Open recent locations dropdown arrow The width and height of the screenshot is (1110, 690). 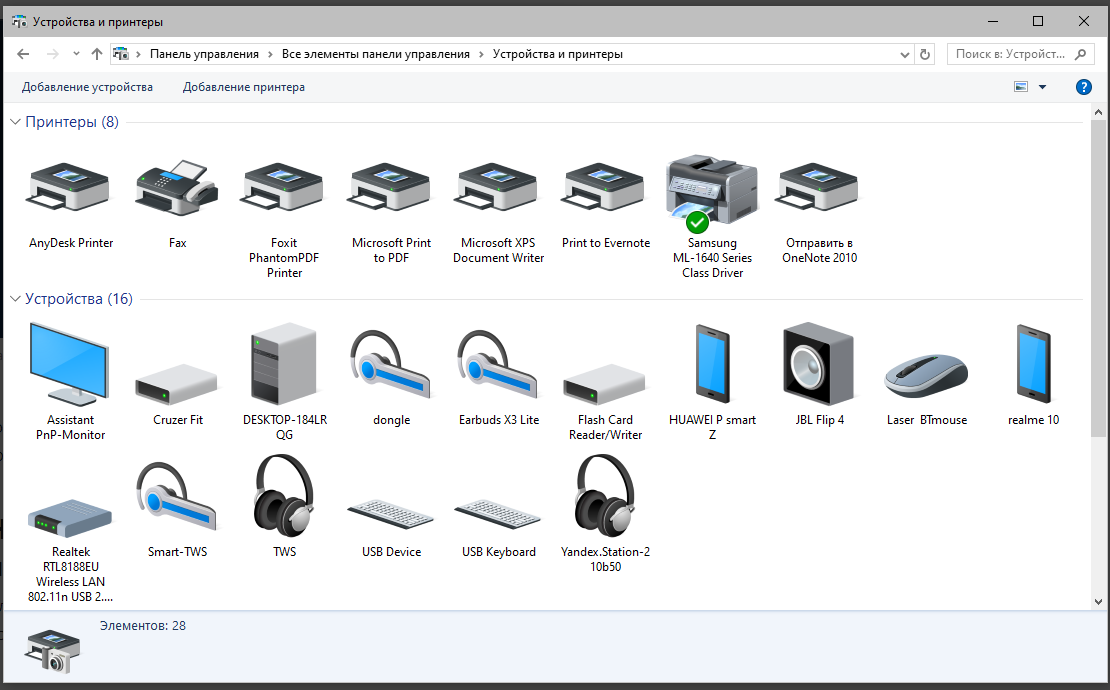pos(76,54)
